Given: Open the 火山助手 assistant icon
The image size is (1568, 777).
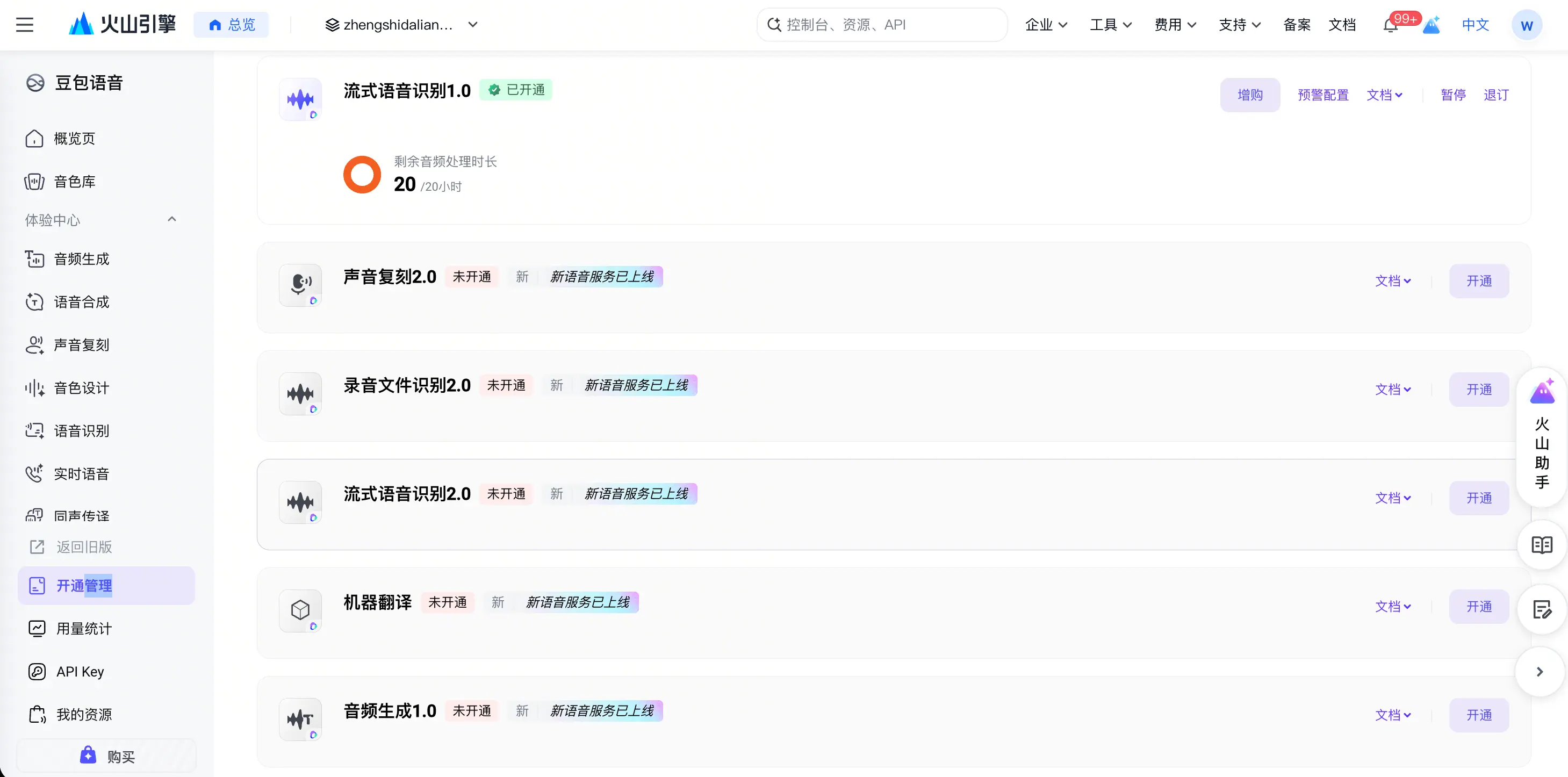Looking at the screenshot, I should pyautogui.click(x=1542, y=436).
